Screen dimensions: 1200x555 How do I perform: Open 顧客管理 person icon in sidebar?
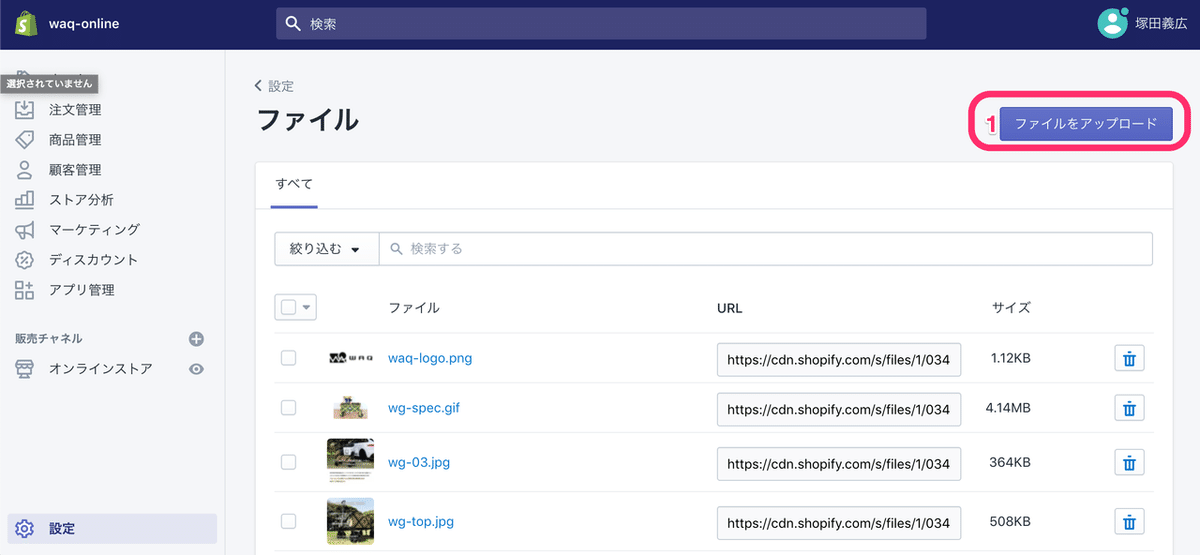(25, 170)
